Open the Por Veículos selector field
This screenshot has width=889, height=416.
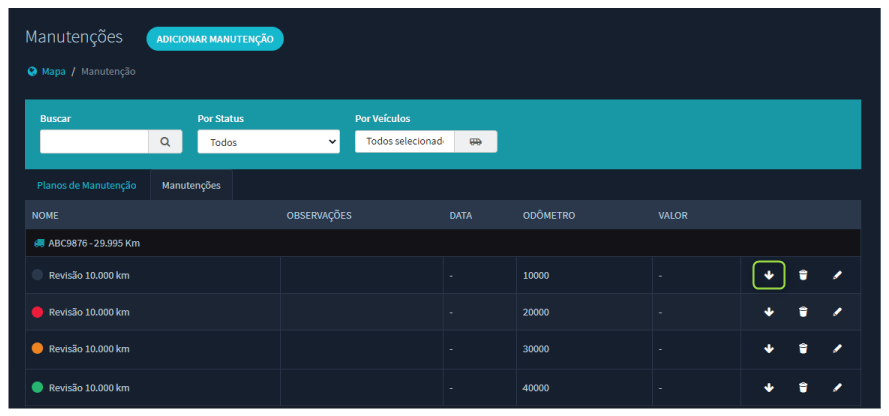point(405,142)
